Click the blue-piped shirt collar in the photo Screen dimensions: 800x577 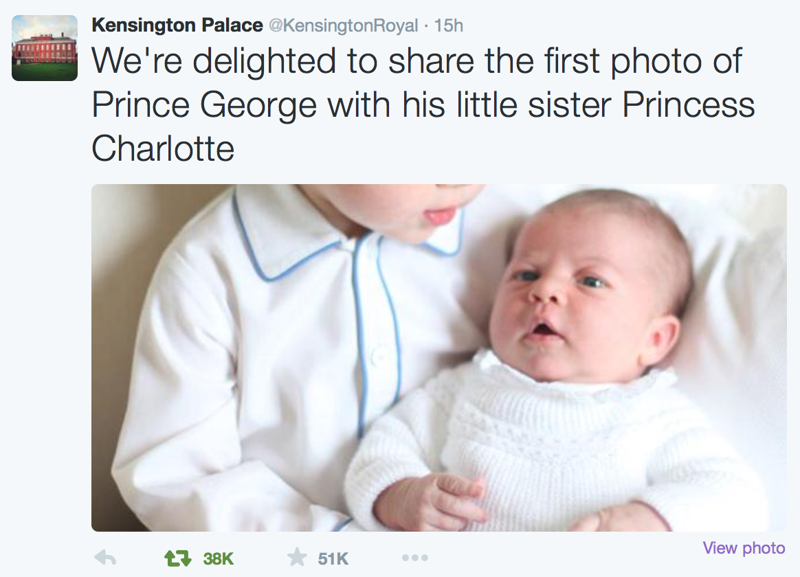(x=290, y=245)
